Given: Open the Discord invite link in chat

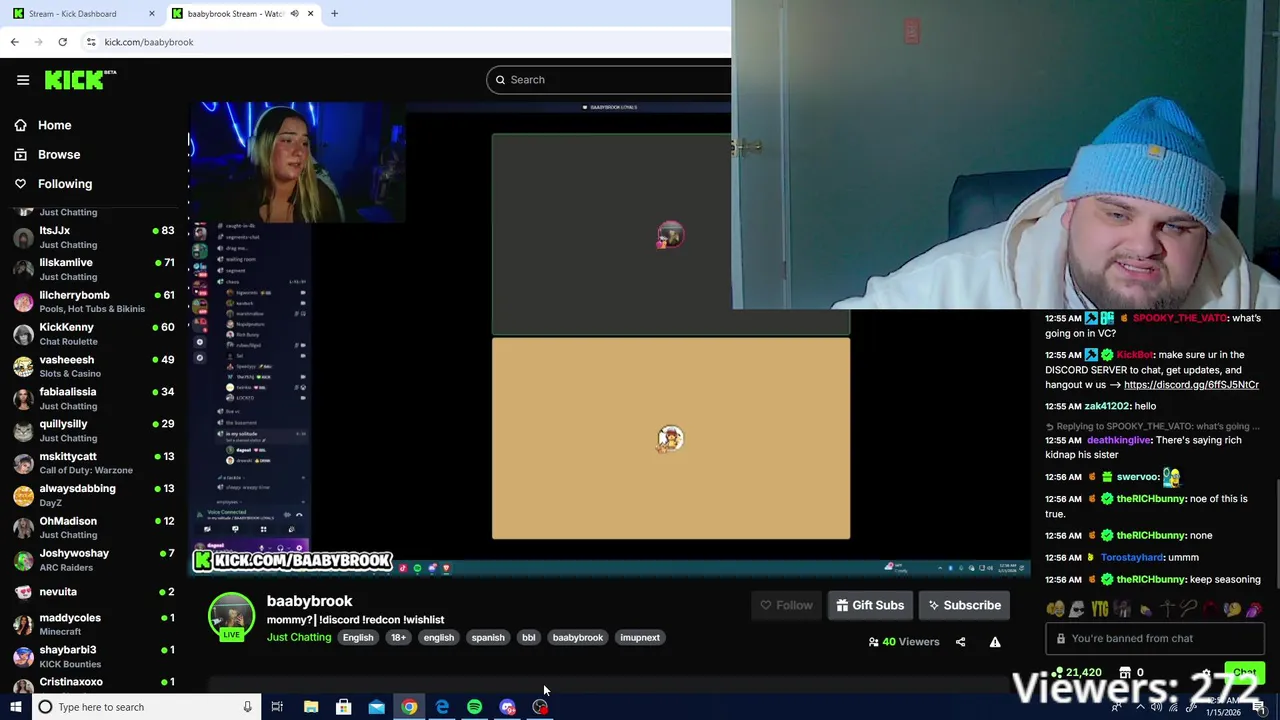Looking at the screenshot, I should (x=1191, y=385).
